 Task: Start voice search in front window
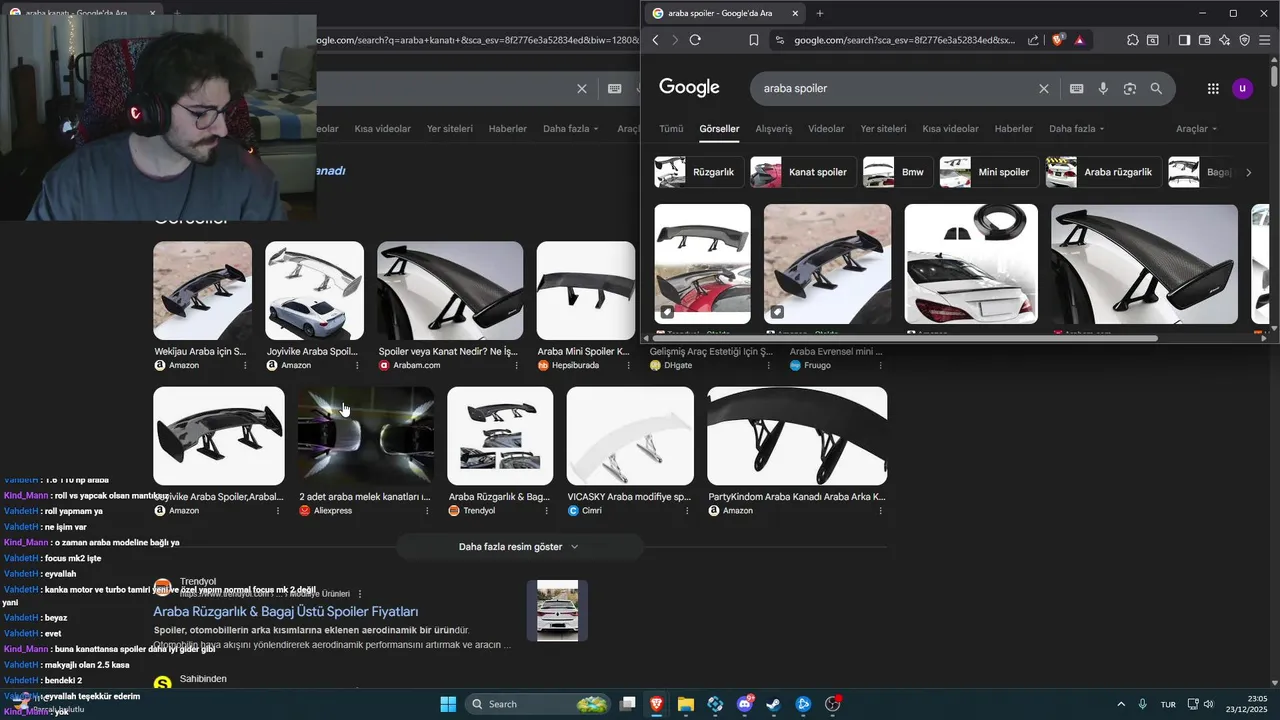click(1103, 88)
